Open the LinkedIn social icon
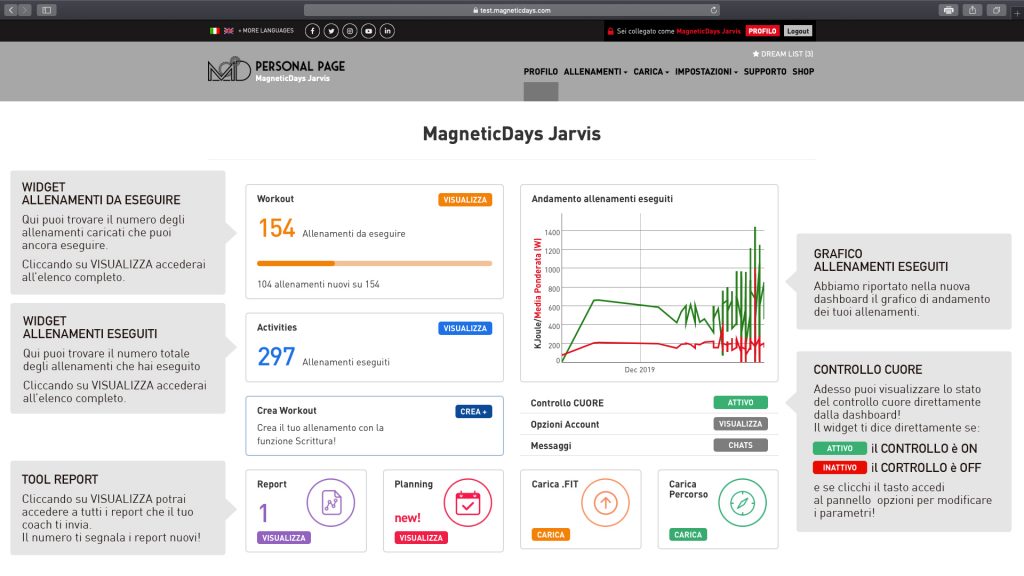Image resolution: width=1024 pixels, height=576 pixels. [x=387, y=31]
